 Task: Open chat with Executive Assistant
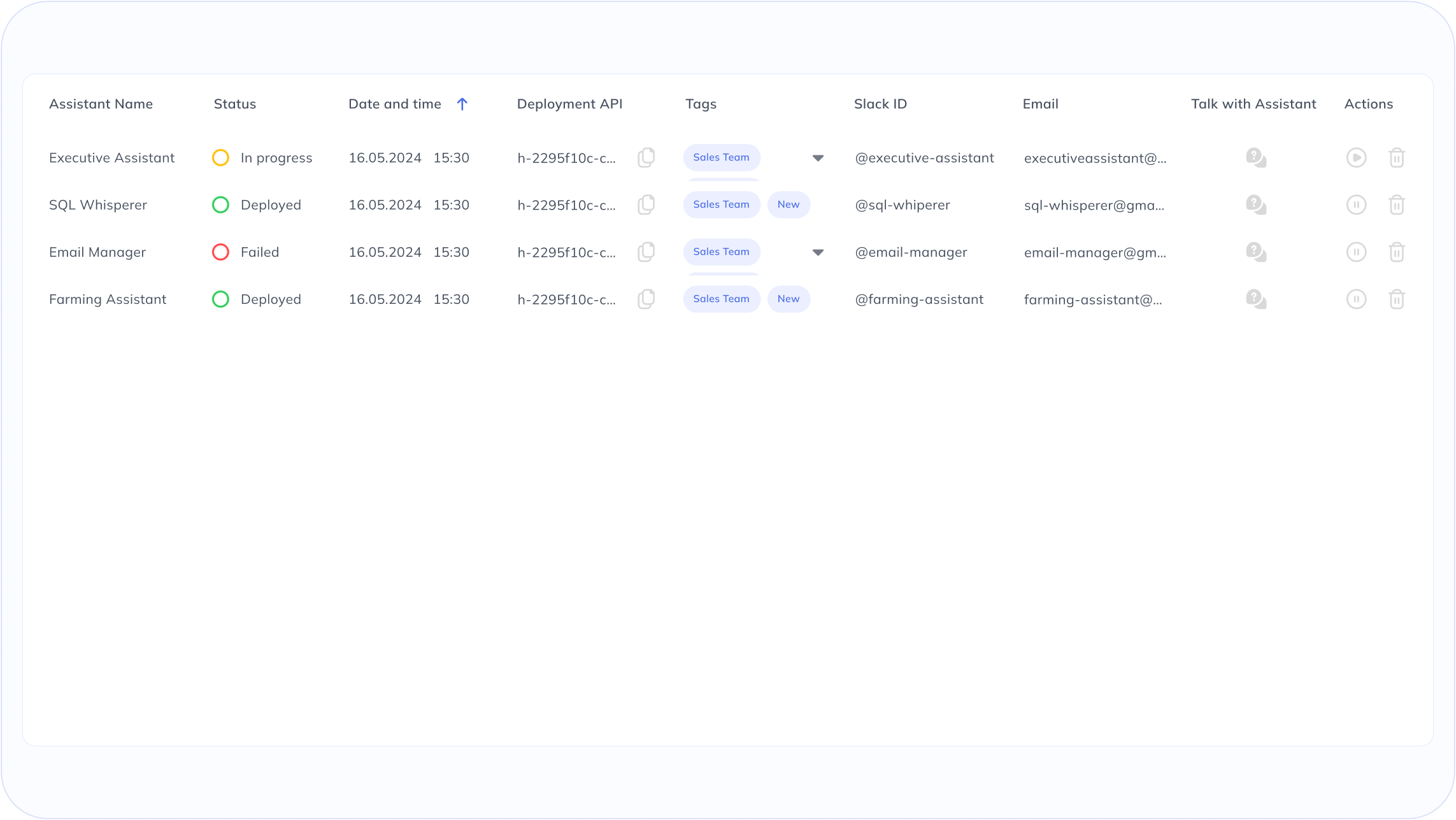[1256, 157]
